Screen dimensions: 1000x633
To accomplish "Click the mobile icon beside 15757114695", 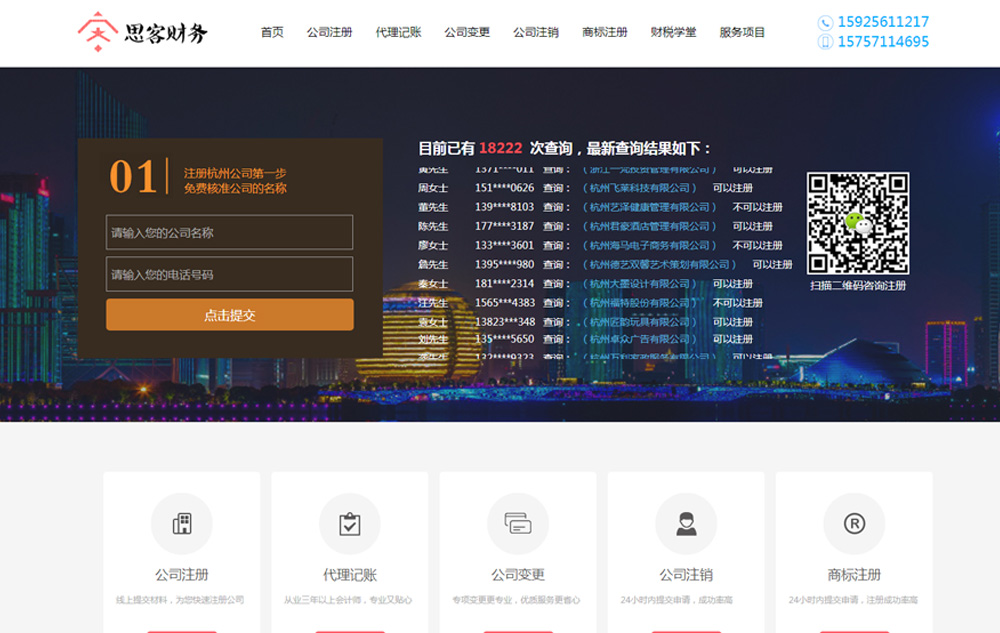I will click(x=825, y=42).
